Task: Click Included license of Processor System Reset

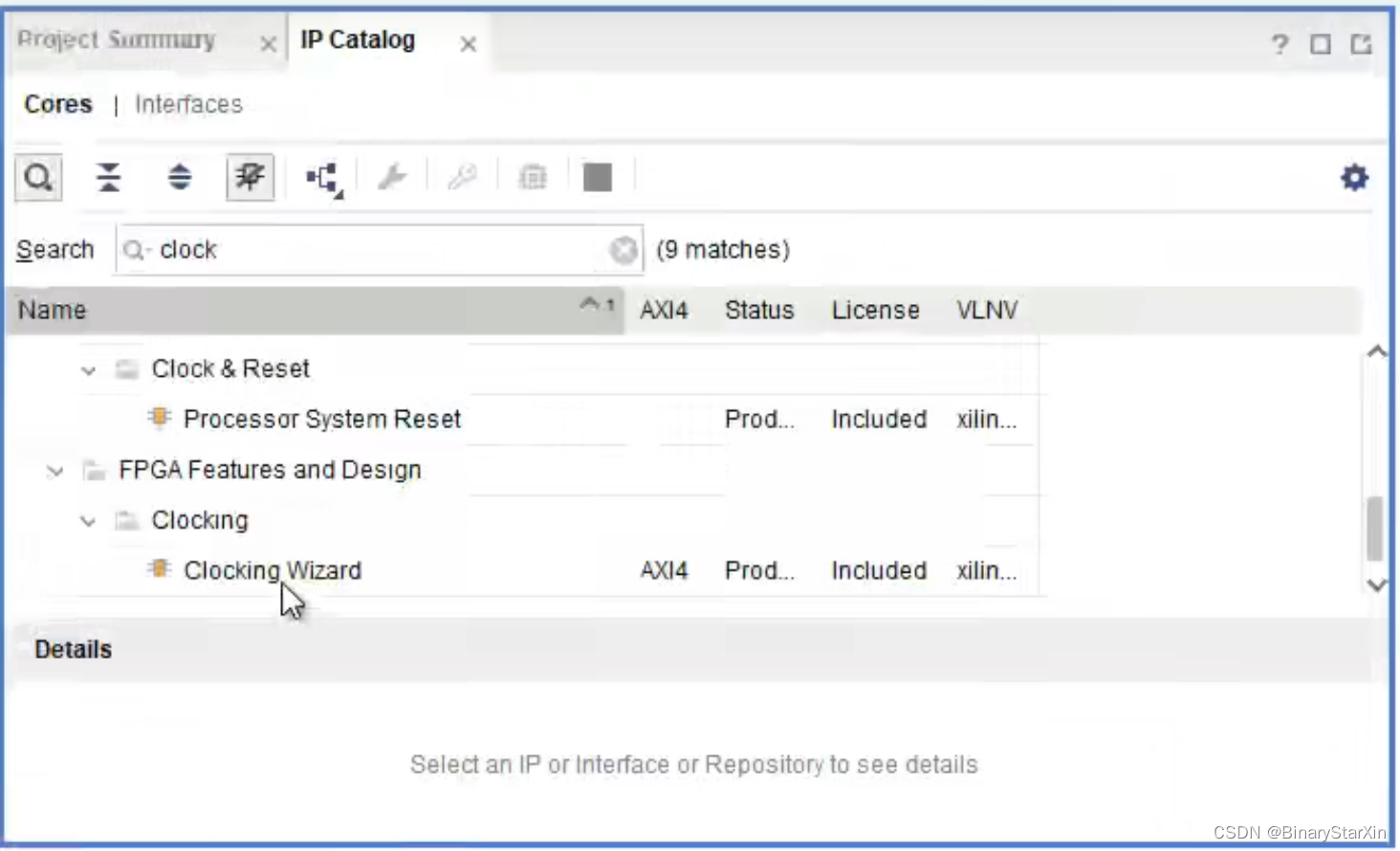Action: coord(879,419)
